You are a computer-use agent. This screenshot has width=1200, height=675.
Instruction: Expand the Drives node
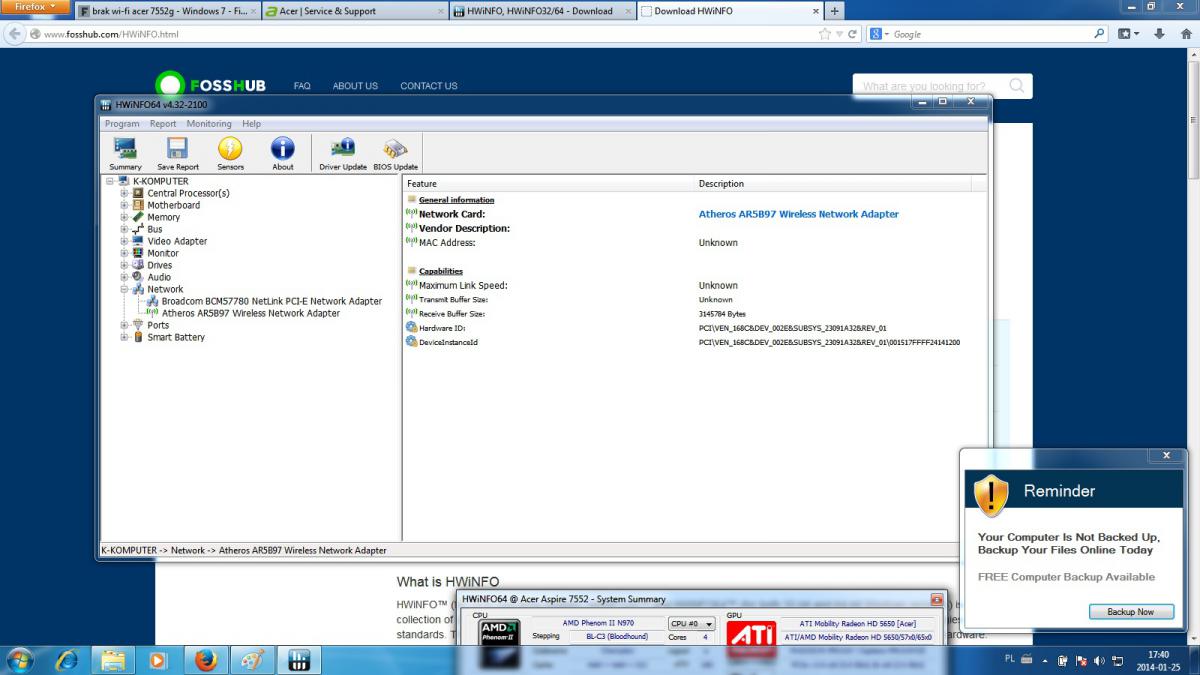point(125,265)
